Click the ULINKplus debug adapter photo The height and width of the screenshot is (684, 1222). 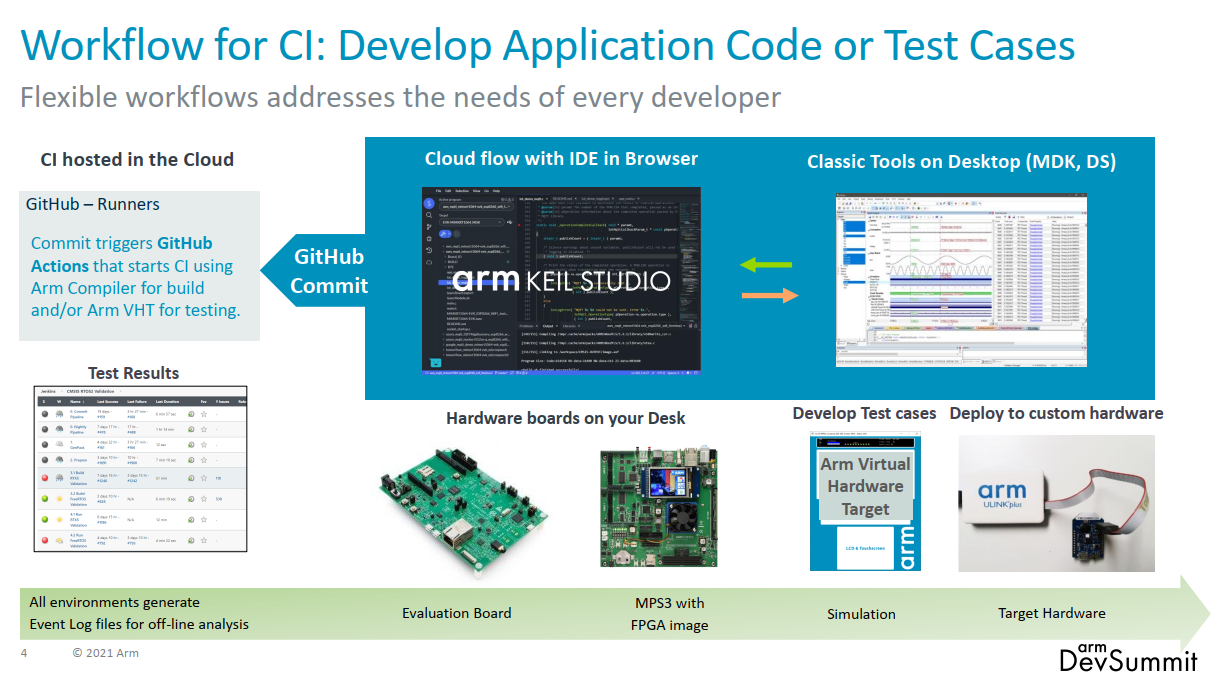click(x=1056, y=503)
